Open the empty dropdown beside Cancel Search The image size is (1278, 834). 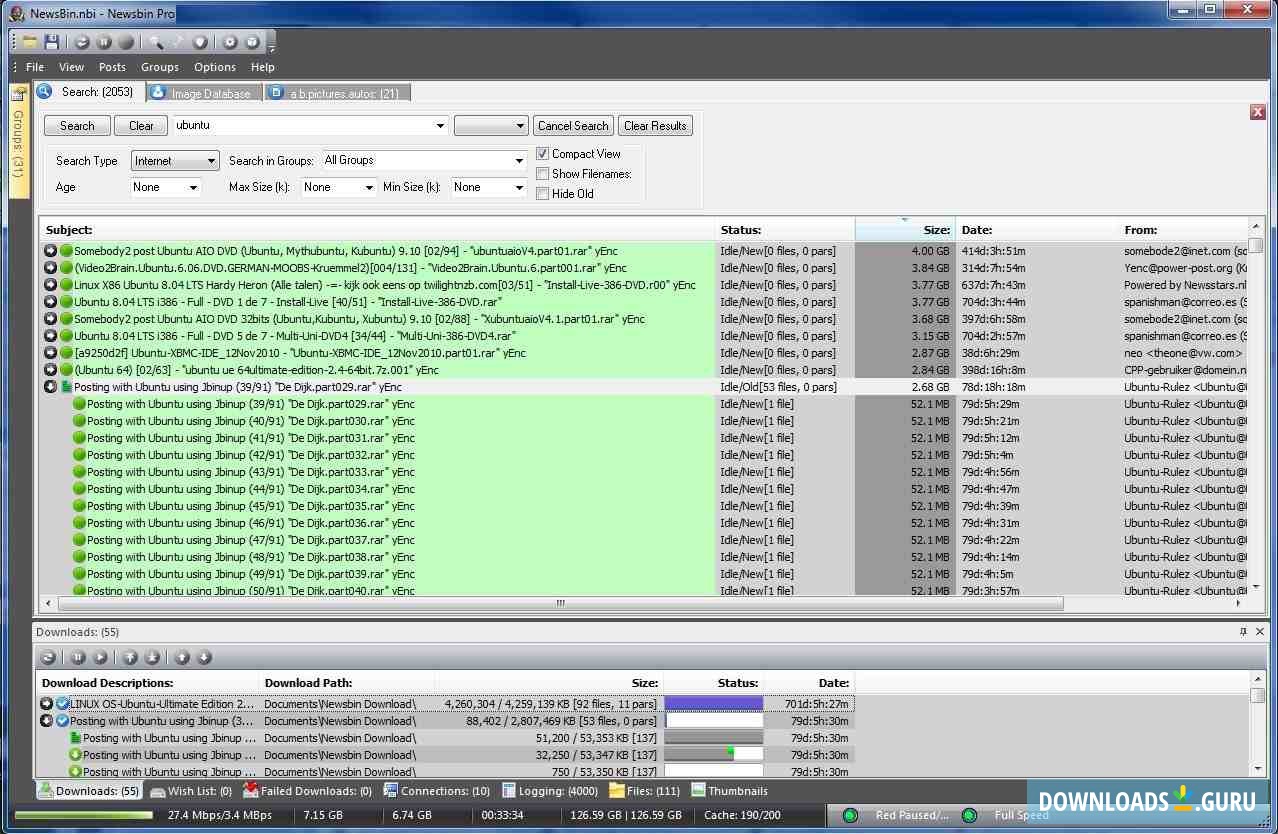point(491,126)
